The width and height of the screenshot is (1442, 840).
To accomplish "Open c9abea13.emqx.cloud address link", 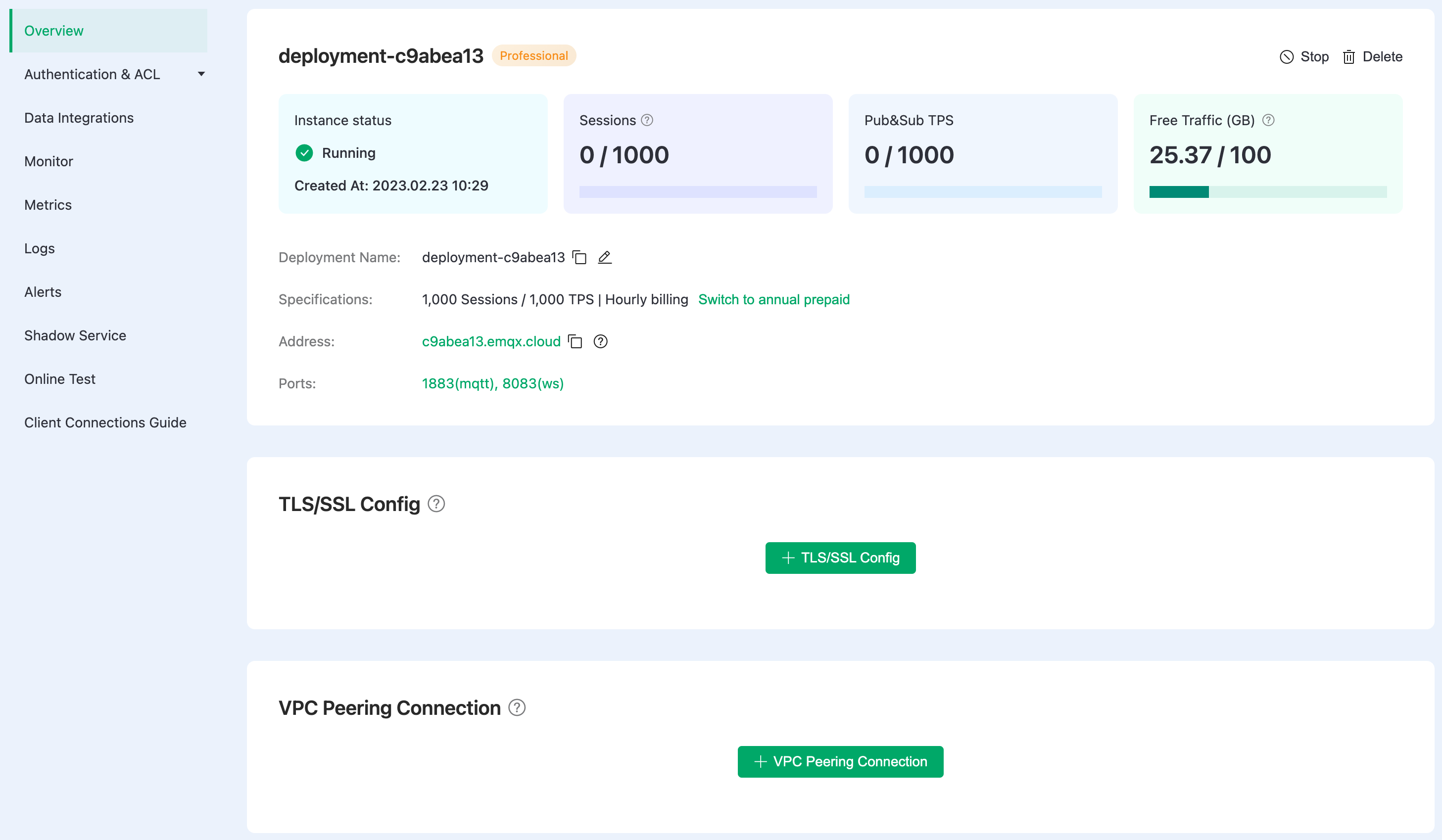I will point(491,342).
